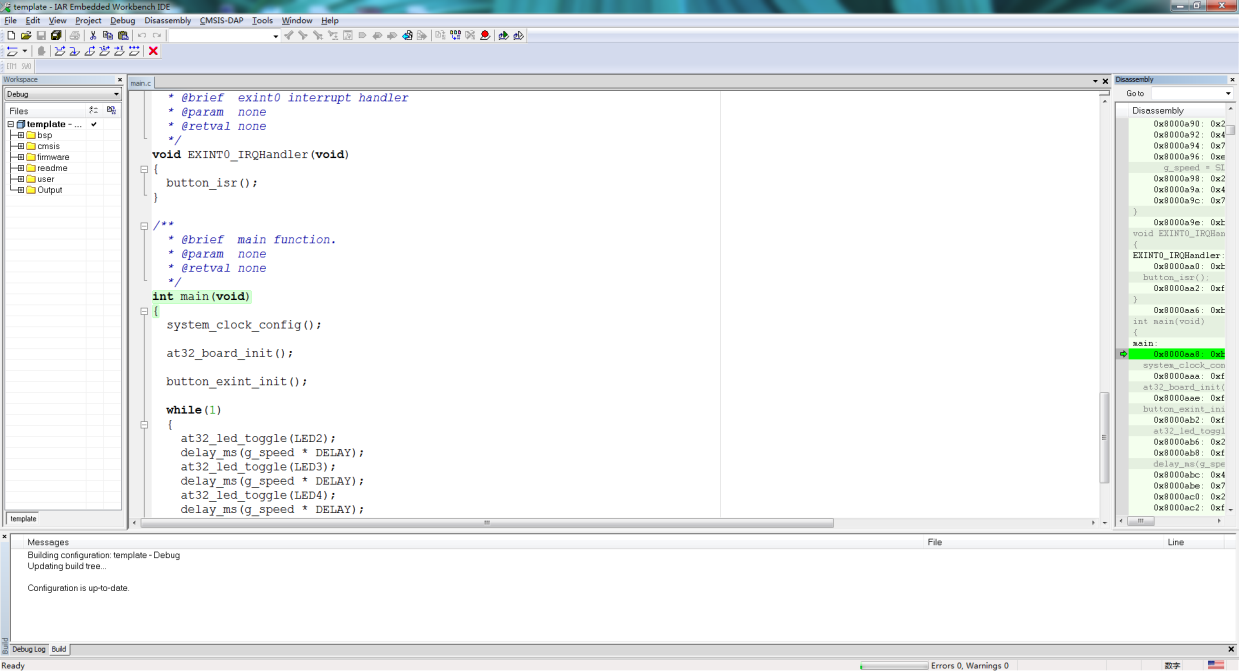The image size is (1239, 671).
Task: Switch to the Debug Log tab
Action: point(28,649)
